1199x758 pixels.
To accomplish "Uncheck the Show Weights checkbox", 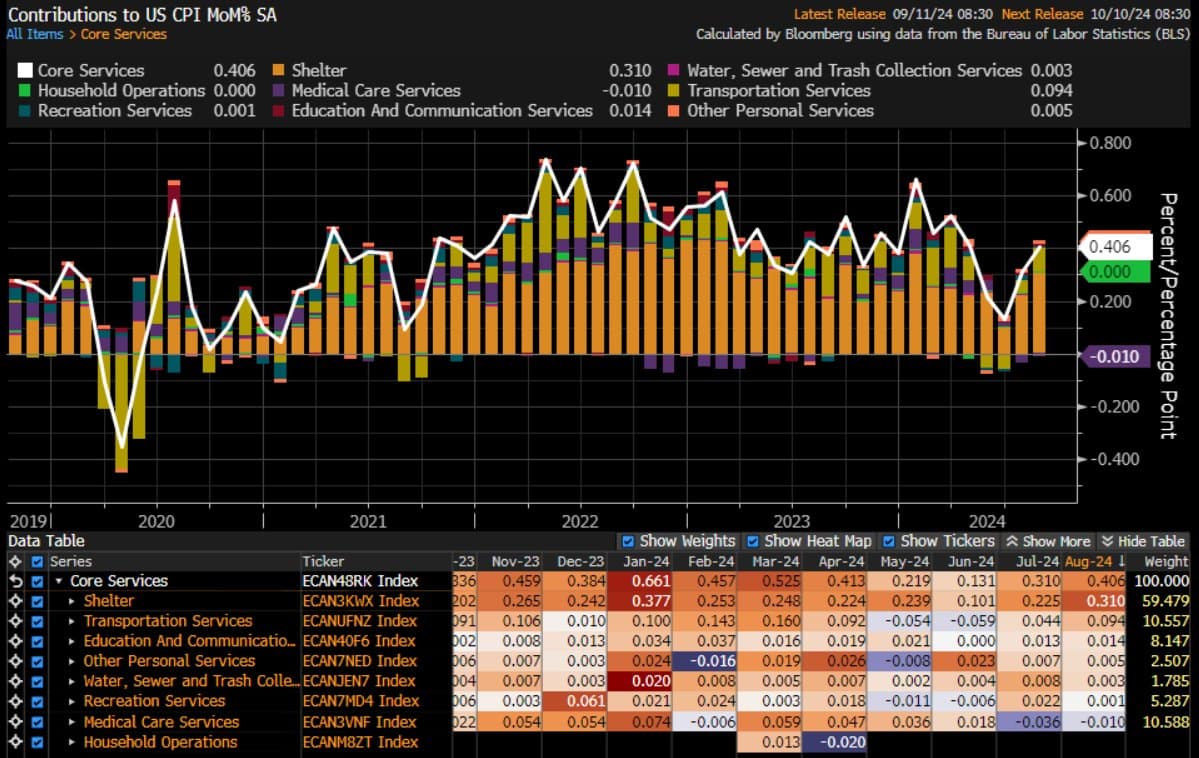I will point(628,541).
